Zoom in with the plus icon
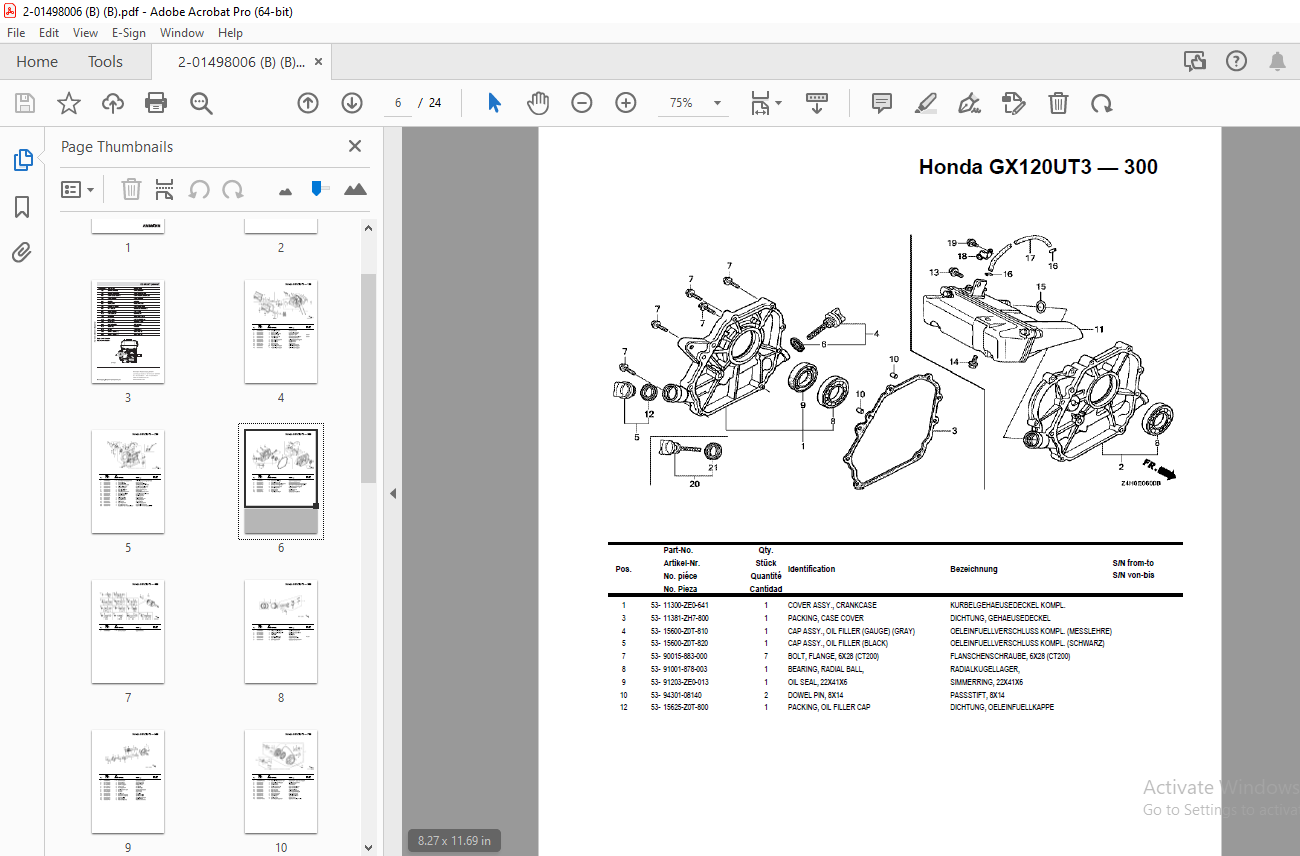Viewport: 1300px width, 856px height. coord(626,103)
